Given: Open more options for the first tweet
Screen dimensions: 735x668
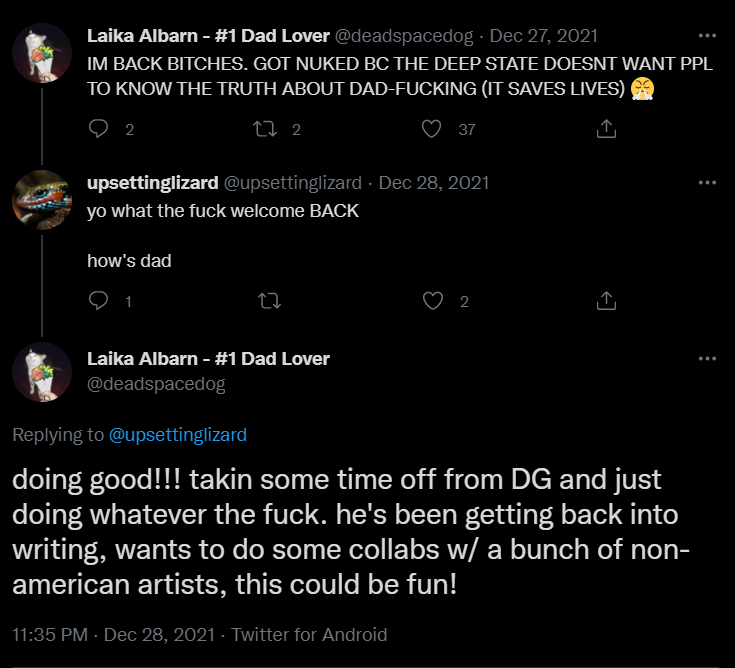Looking at the screenshot, I should point(707,36).
